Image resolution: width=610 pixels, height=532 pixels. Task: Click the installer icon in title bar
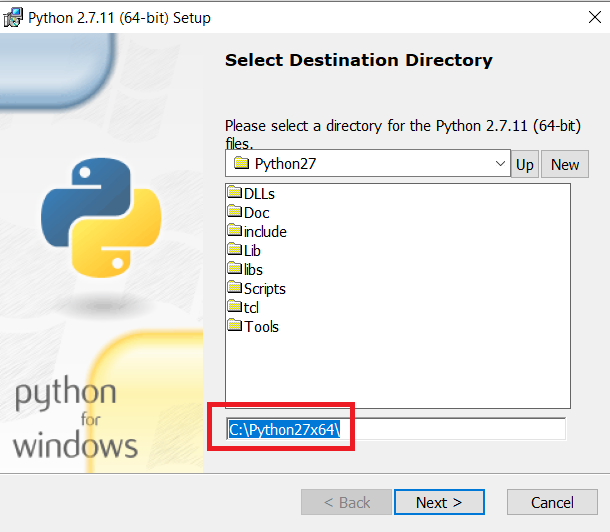point(13,18)
